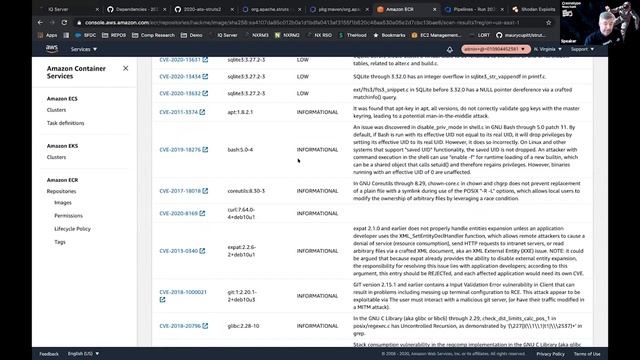This screenshot has width=640, height=360.
Task: Select Images in the sidebar
Action: click(x=63, y=202)
